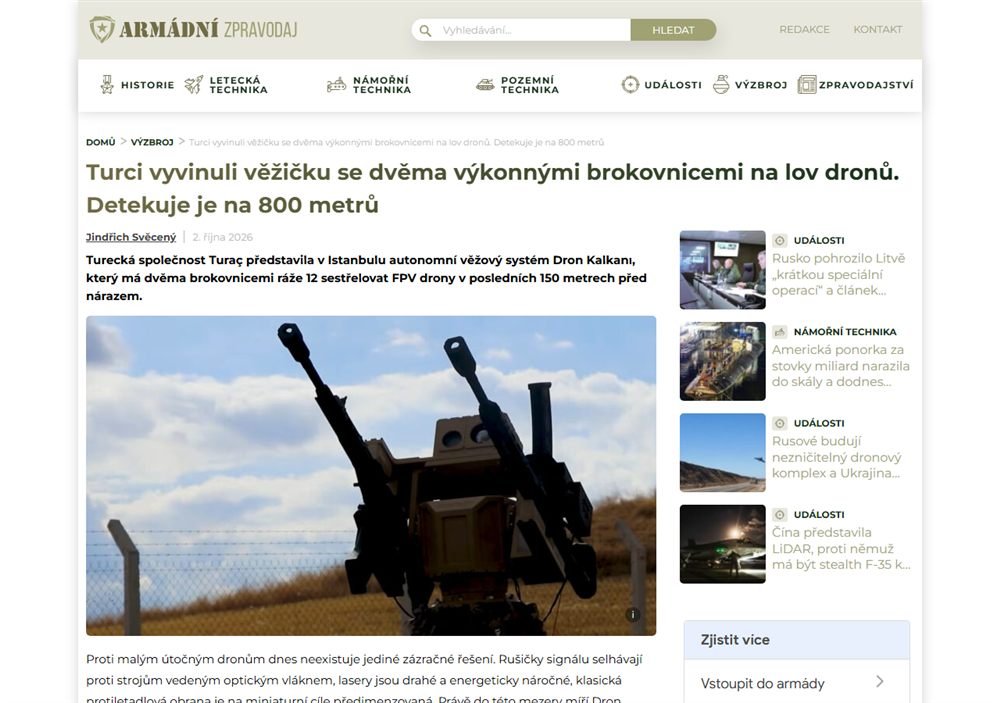
Task: Read the Rusko pohrozilo Litvě headline
Action: [839, 274]
